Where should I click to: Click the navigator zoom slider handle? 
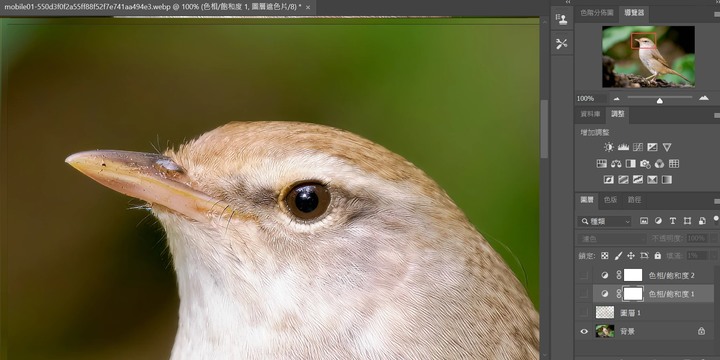659,101
